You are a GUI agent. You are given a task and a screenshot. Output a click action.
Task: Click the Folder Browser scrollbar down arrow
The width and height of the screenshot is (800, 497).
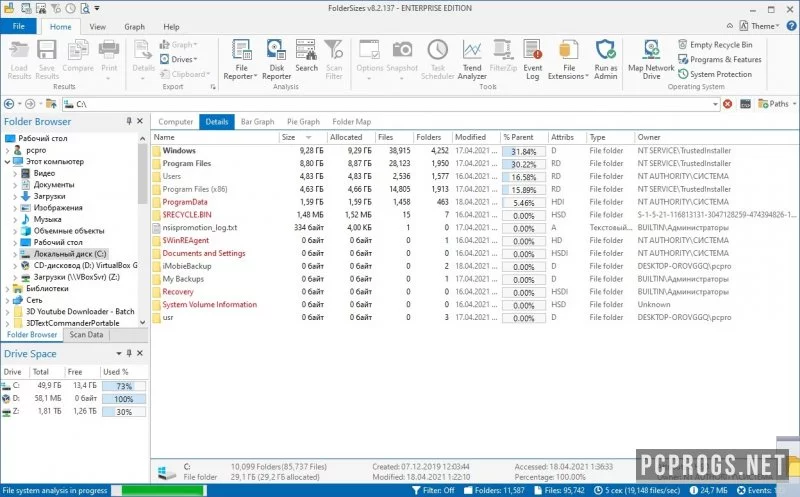[x=142, y=322]
